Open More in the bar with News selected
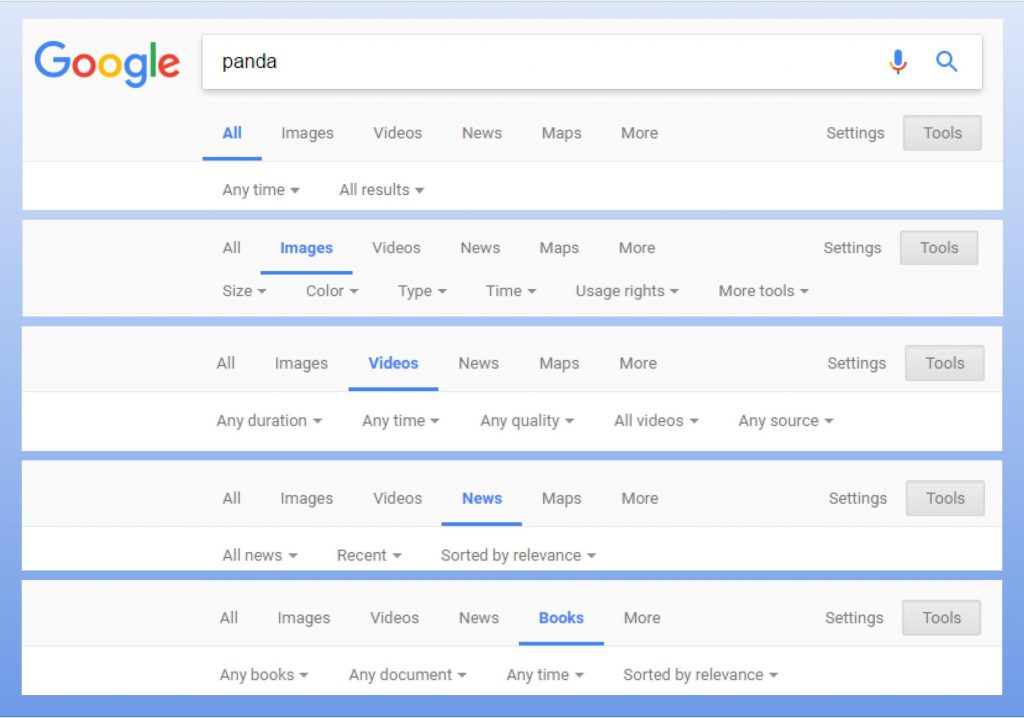 [x=640, y=498]
